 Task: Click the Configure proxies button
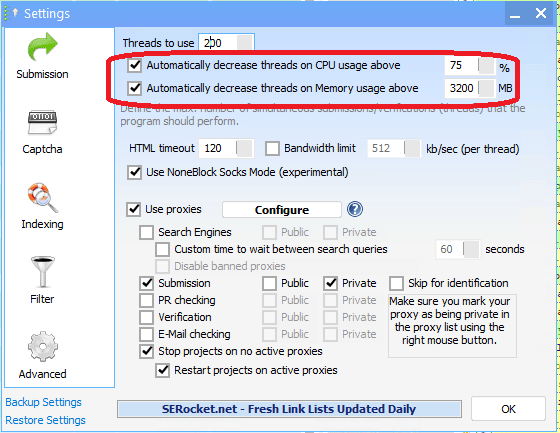(x=282, y=210)
